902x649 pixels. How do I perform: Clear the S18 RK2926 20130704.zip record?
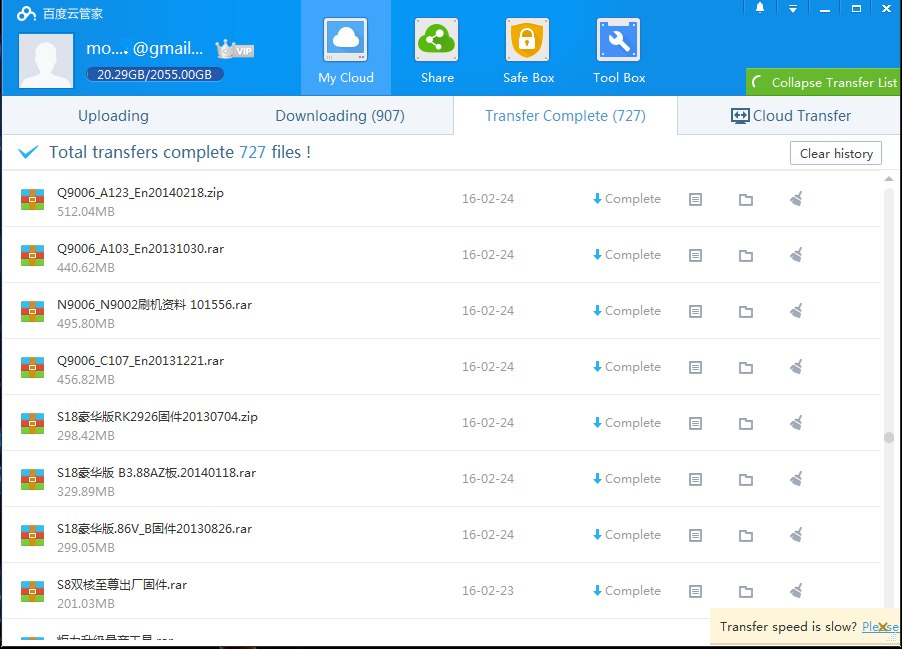coord(797,423)
